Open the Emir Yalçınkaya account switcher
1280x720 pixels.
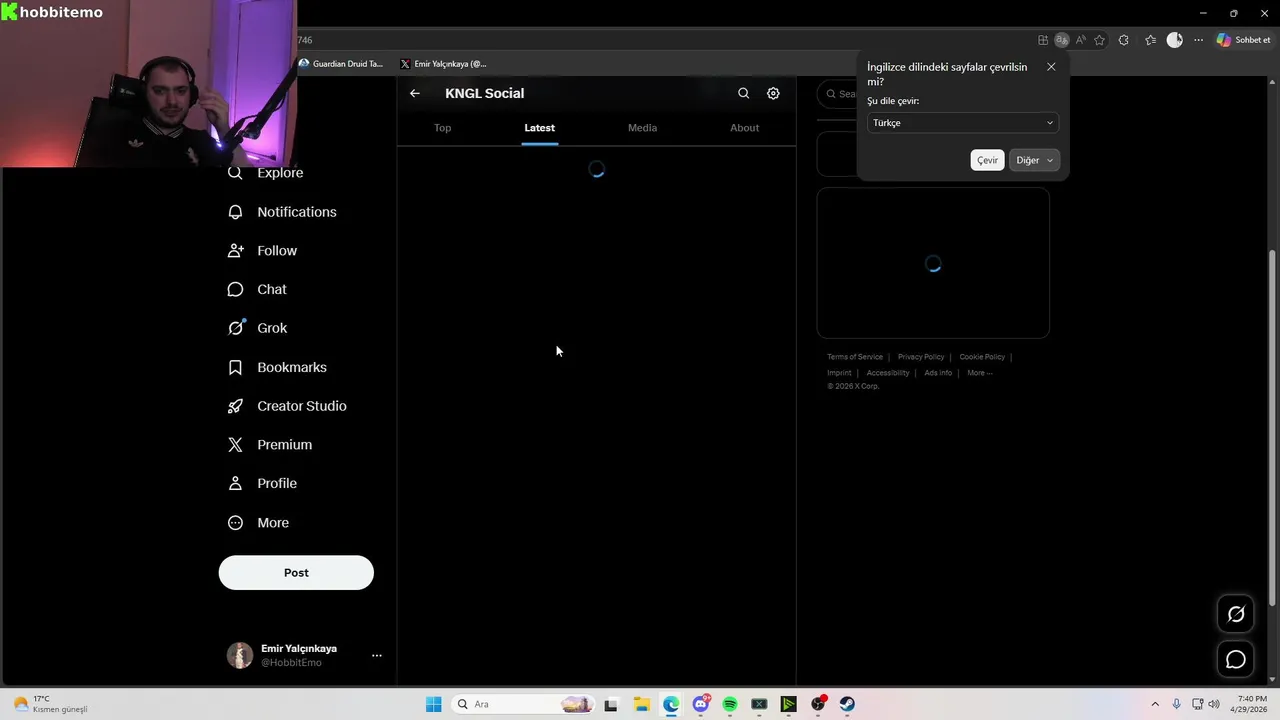tap(306, 656)
